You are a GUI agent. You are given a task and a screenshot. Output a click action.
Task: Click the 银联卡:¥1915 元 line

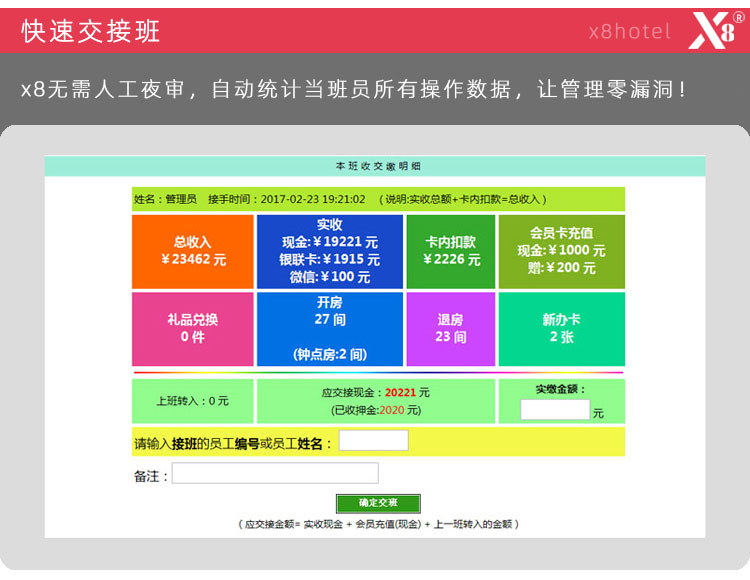coord(330,260)
